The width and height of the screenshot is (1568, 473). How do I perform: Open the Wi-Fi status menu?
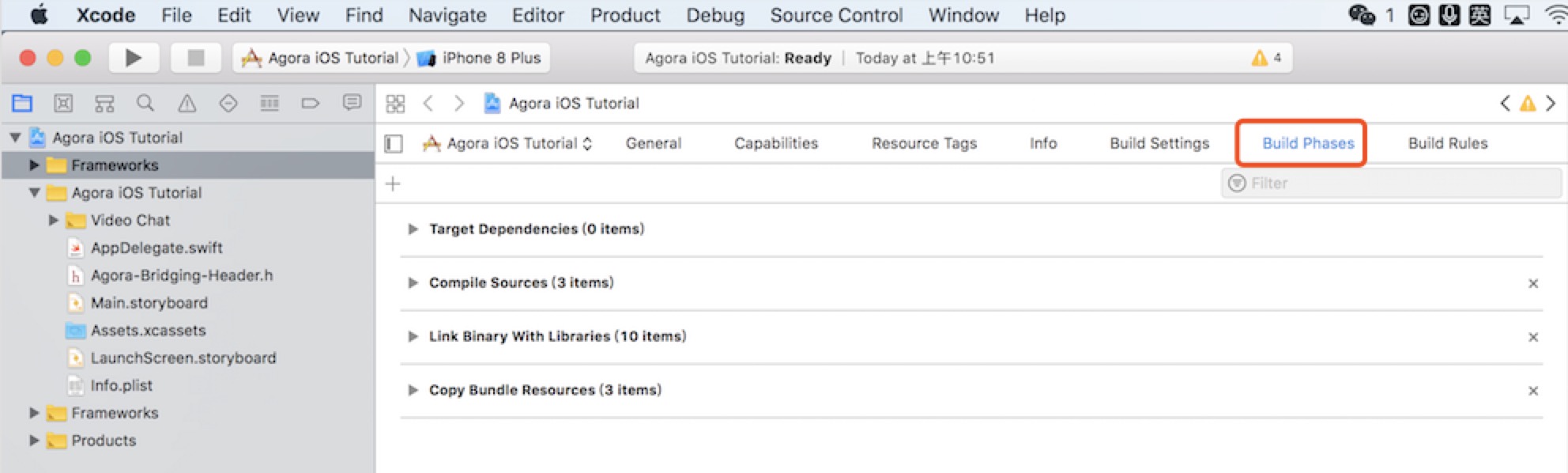pos(1556,15)
